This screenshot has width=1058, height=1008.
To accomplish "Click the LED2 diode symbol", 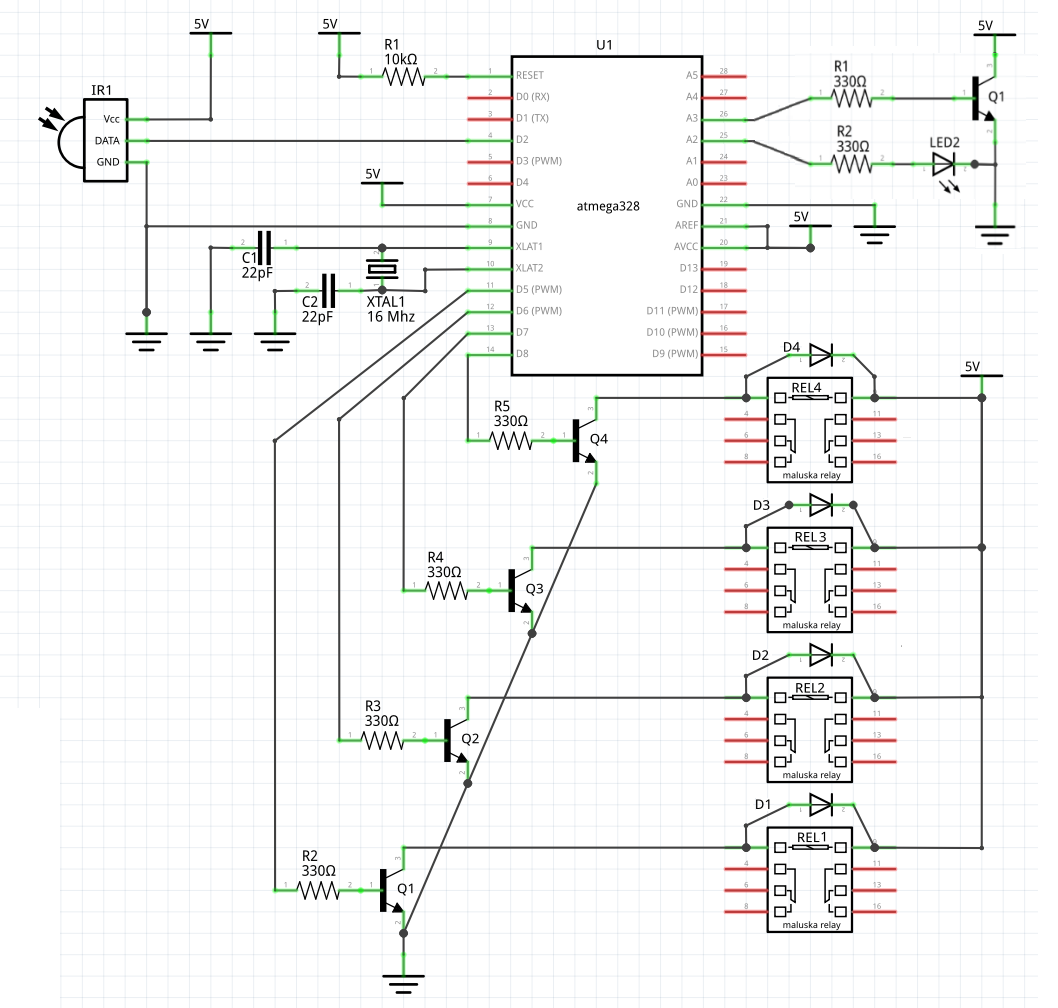I will (942, 165).
